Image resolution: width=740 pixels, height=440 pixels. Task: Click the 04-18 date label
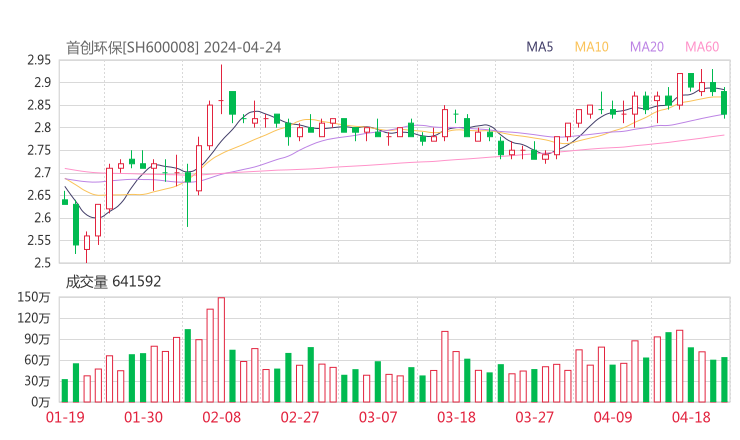[x=691, y=417]
